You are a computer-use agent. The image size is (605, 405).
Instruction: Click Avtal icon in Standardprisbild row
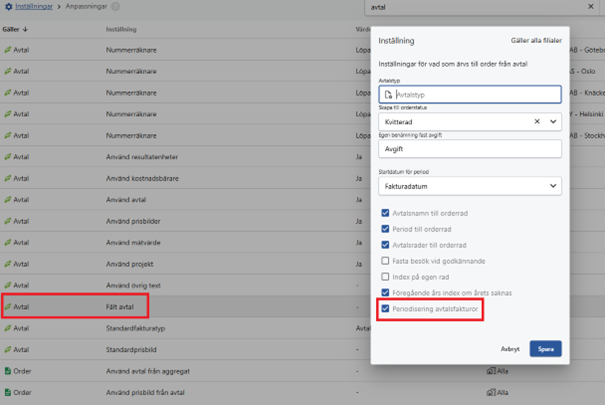(x=8, y=349)
